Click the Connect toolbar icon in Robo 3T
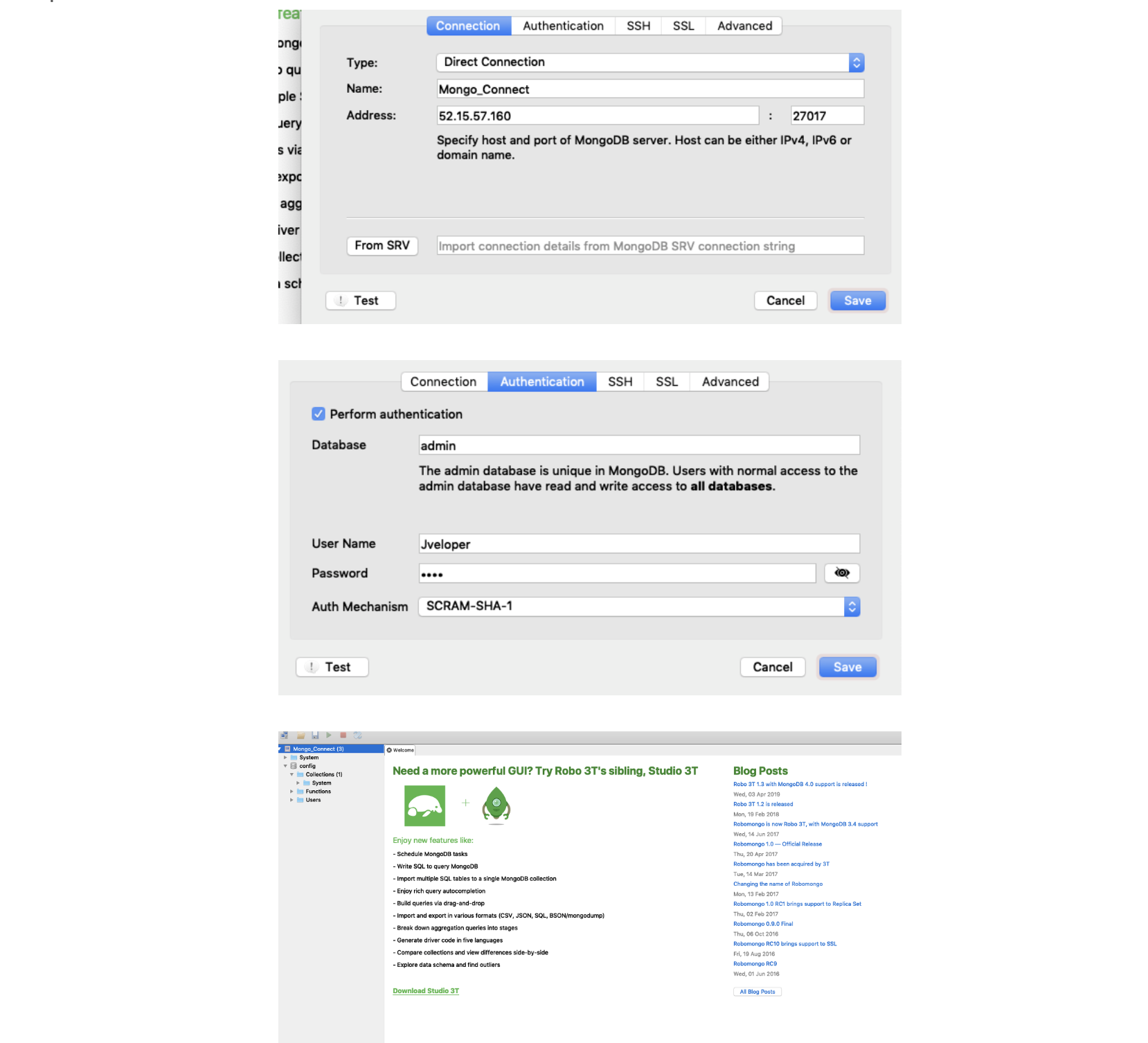The width and height of the screenshot is (1148, 1043). point(284,736)
